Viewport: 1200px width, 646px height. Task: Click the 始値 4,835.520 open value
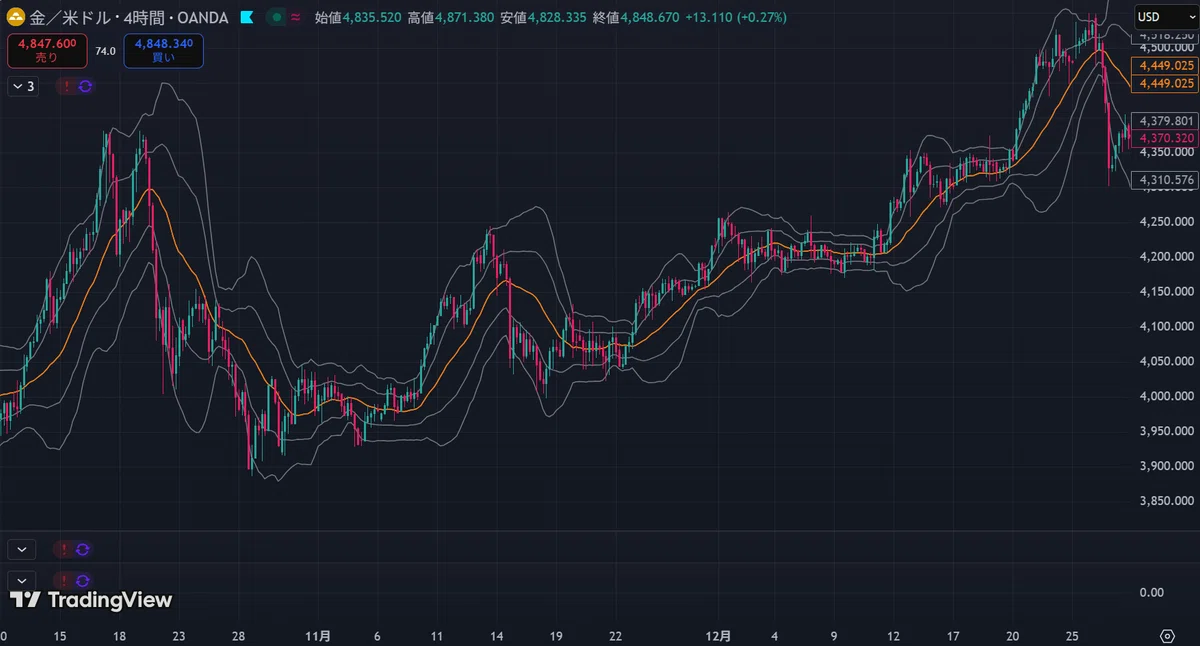click(360, 17)
